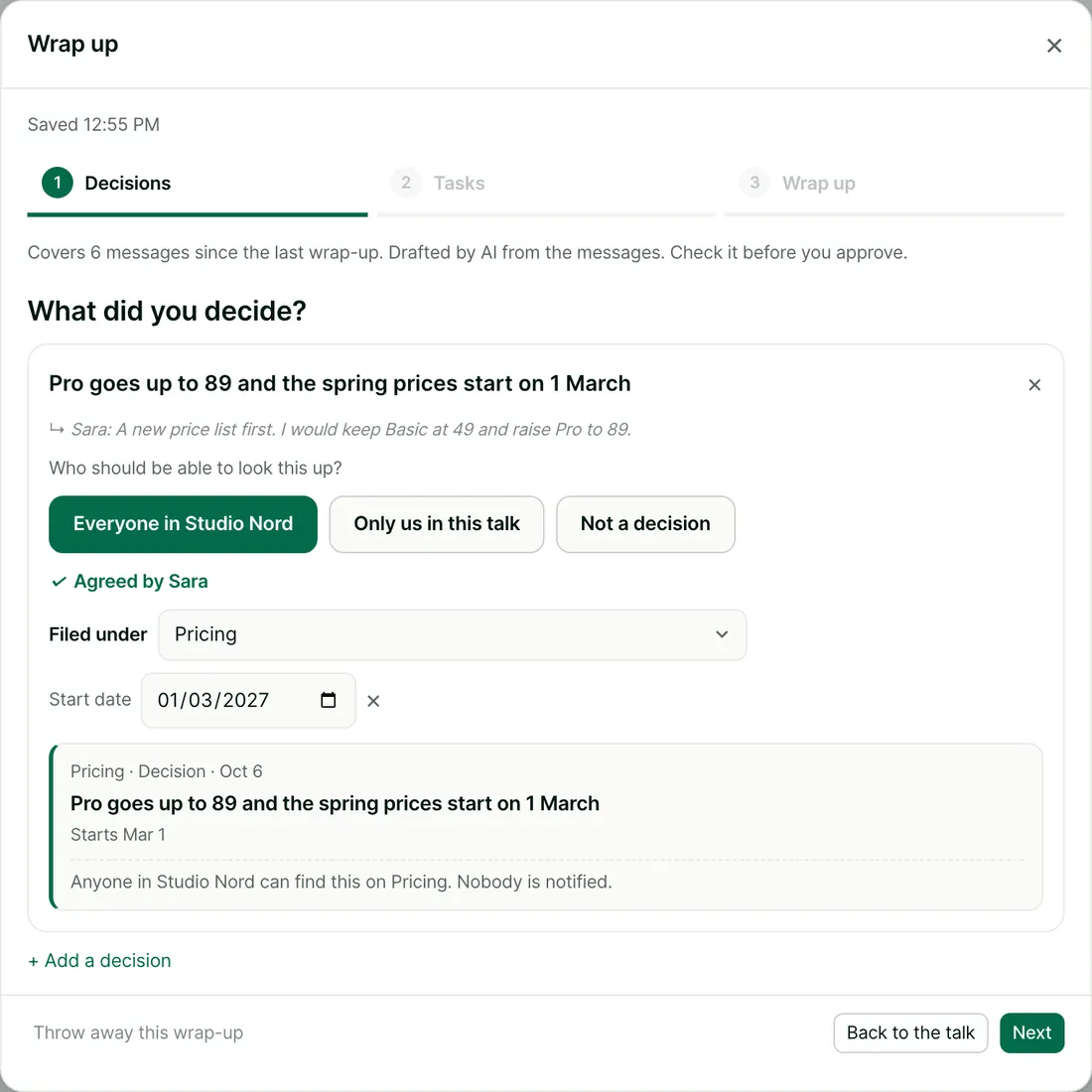The height and width of the screenshot is (1092, 1092).
Task: Click the Filed under dropdown chevron
Action: point(722,634)
